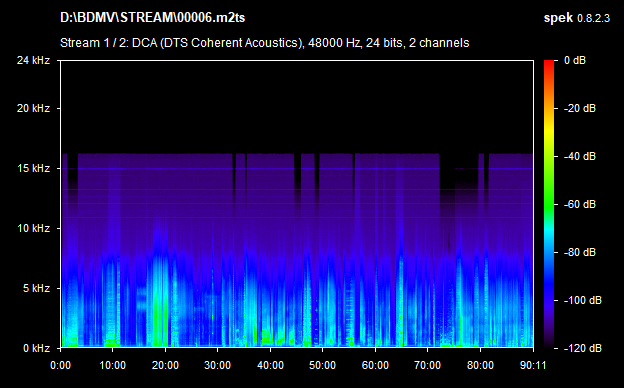Click the -100 dB scale label
Viewport: 624px width, 388px height.
click(x=582, y=300)
